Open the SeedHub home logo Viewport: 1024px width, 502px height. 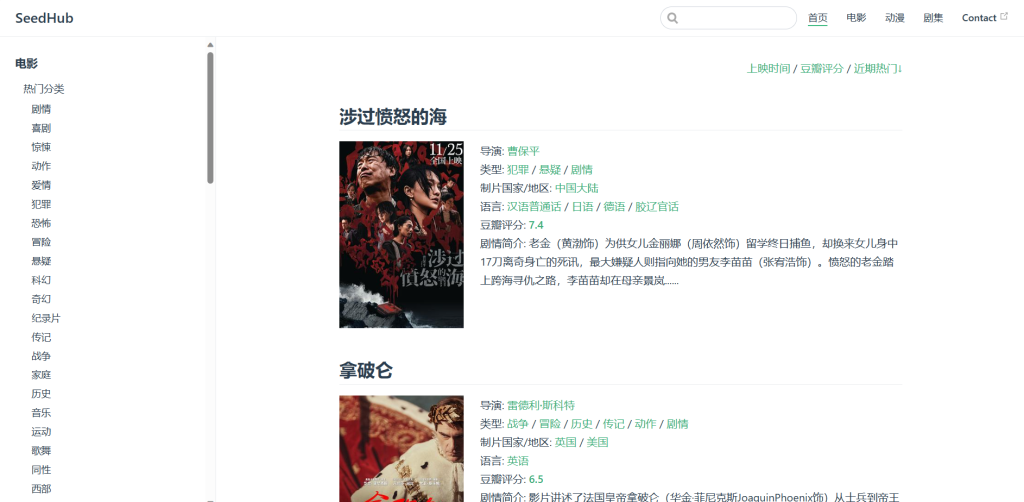click(x=44, y=18)
